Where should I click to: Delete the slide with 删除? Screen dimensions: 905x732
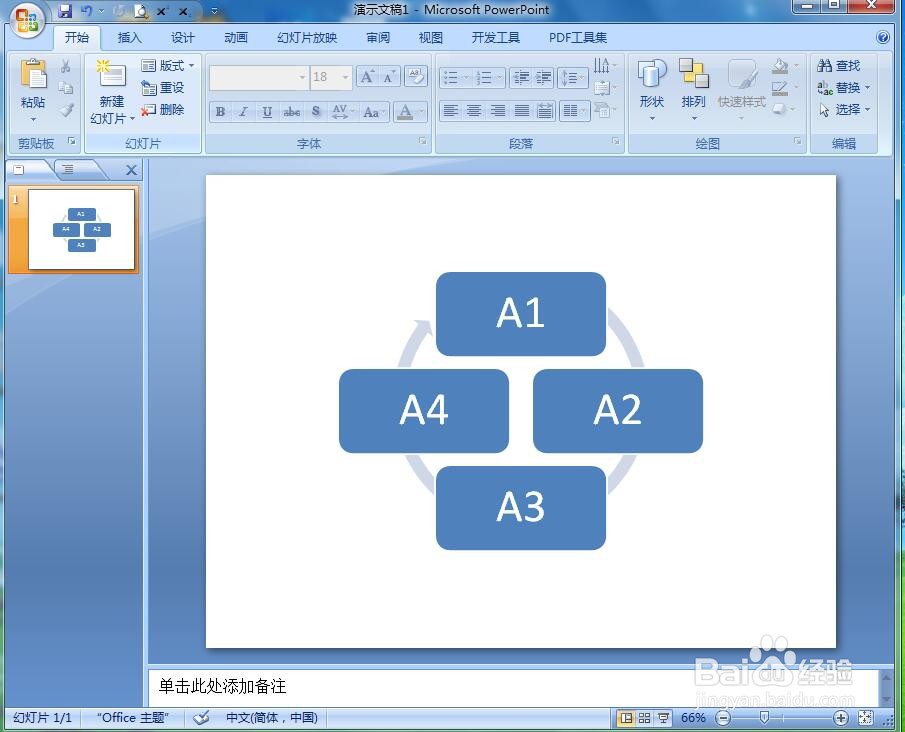(163, 110)
